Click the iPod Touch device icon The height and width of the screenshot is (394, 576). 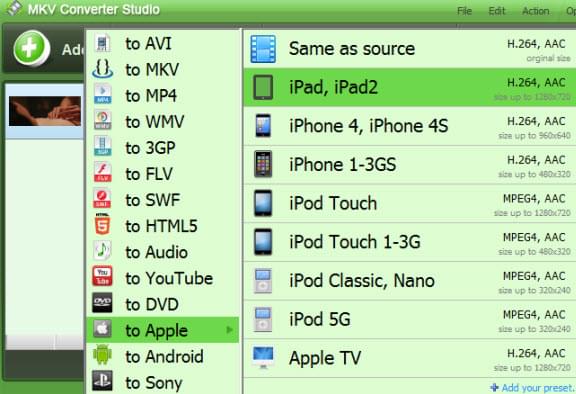(263, 203)
